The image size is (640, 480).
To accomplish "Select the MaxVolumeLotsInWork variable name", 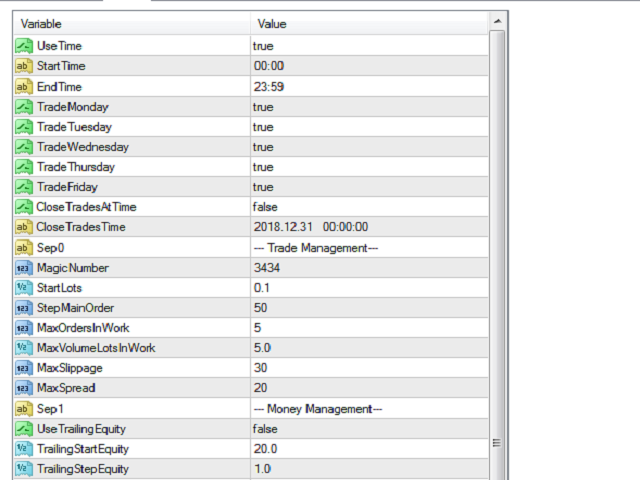I will [x=96, y=348].
